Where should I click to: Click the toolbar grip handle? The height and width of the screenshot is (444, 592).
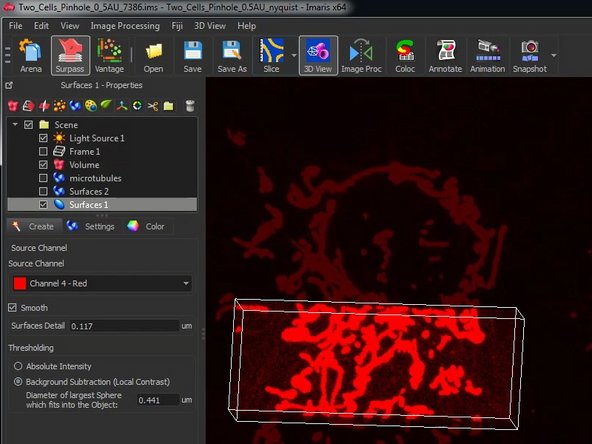coord(8,56)
